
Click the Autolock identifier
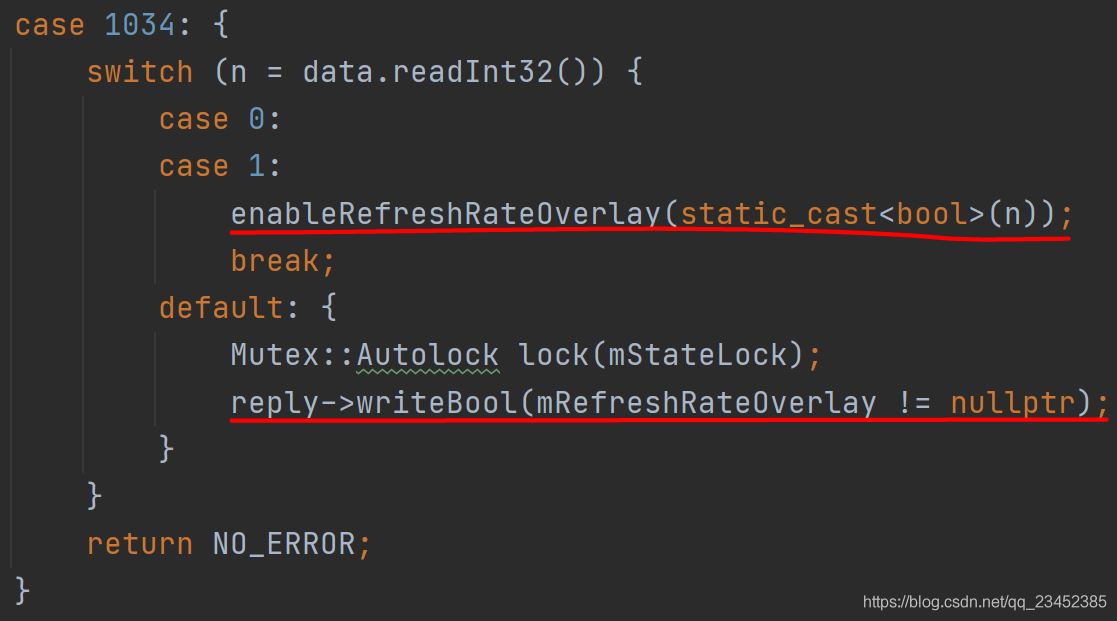(427, 355)
